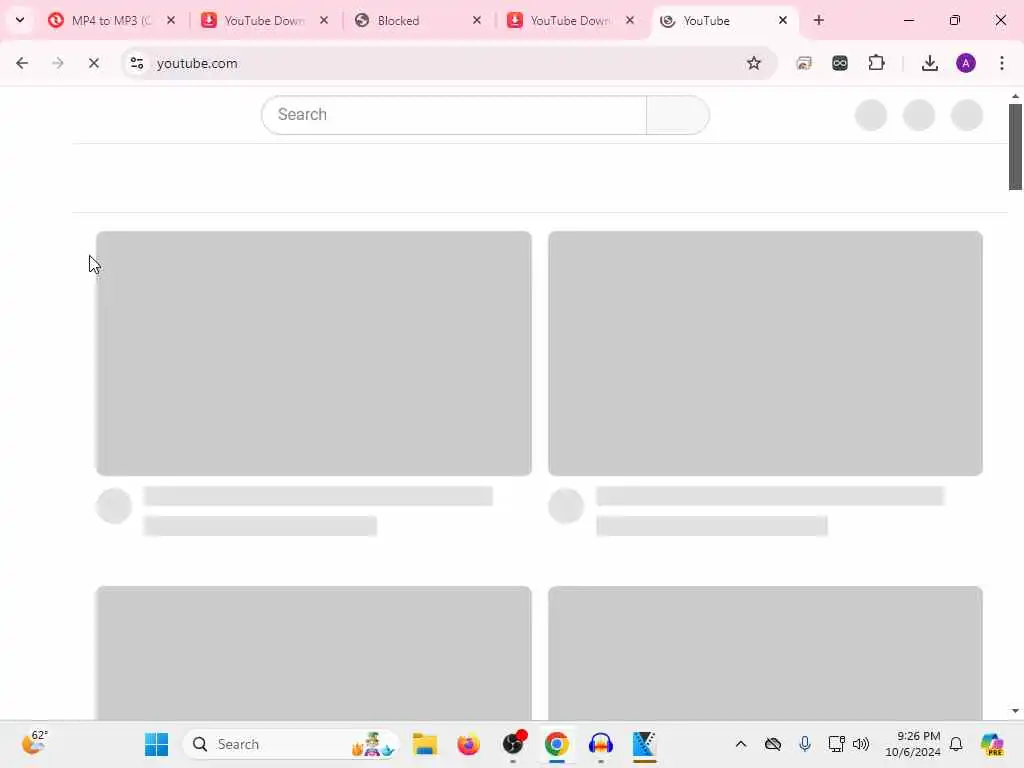The width and height of the screenshot is (1024, 768).
Task: View site information for youtube.com
Action: click(136, 63)
